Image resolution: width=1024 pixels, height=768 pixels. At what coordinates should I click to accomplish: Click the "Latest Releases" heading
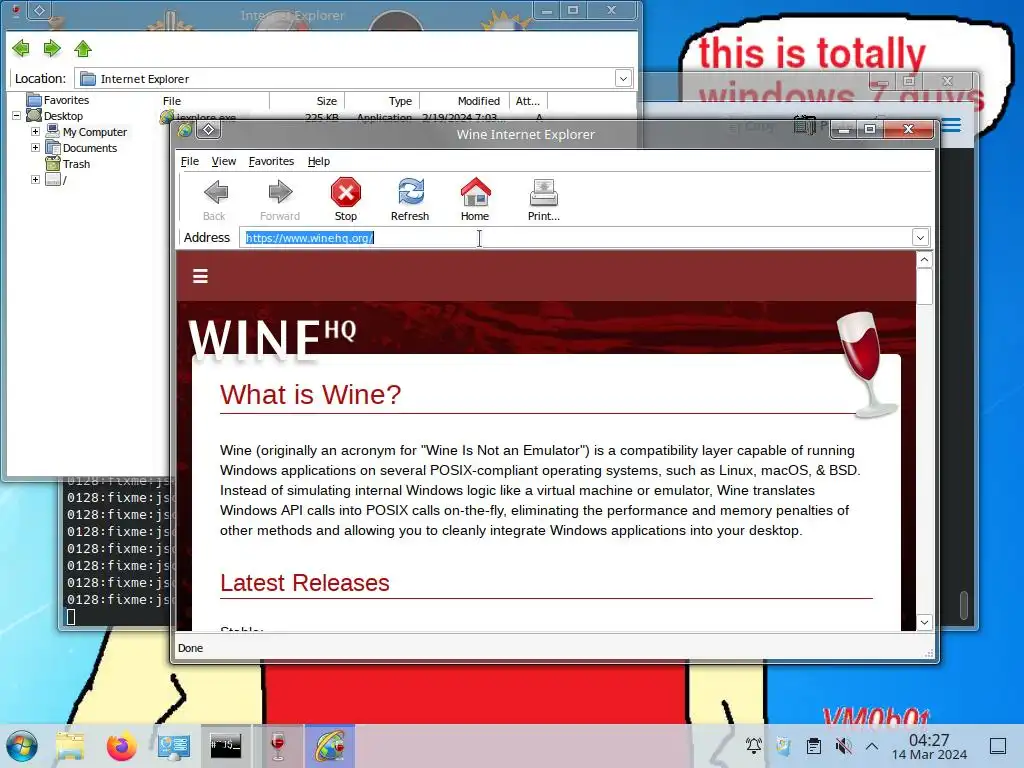coord(304,583)
